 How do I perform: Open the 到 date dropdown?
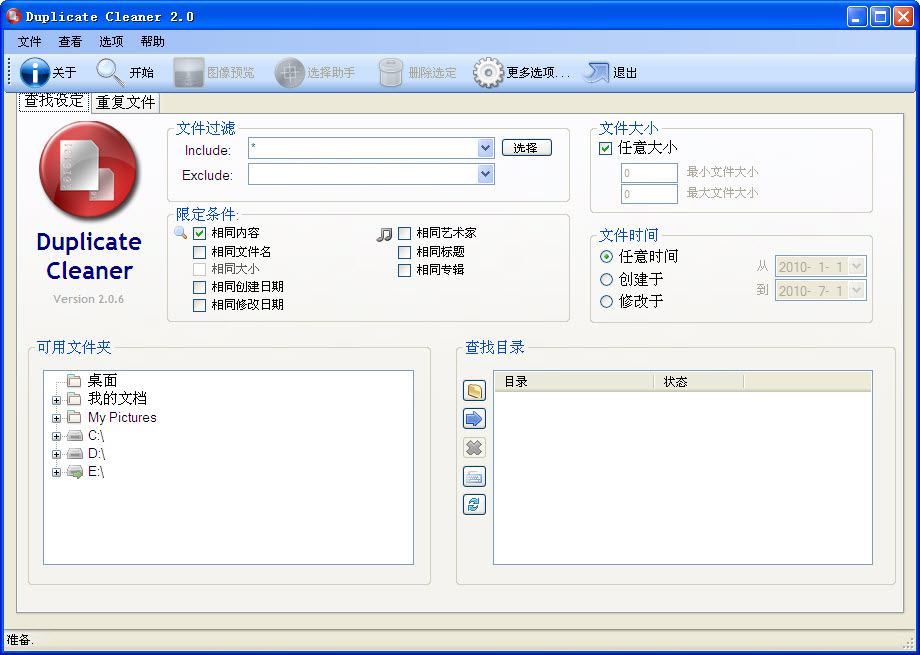coord(857,290)
